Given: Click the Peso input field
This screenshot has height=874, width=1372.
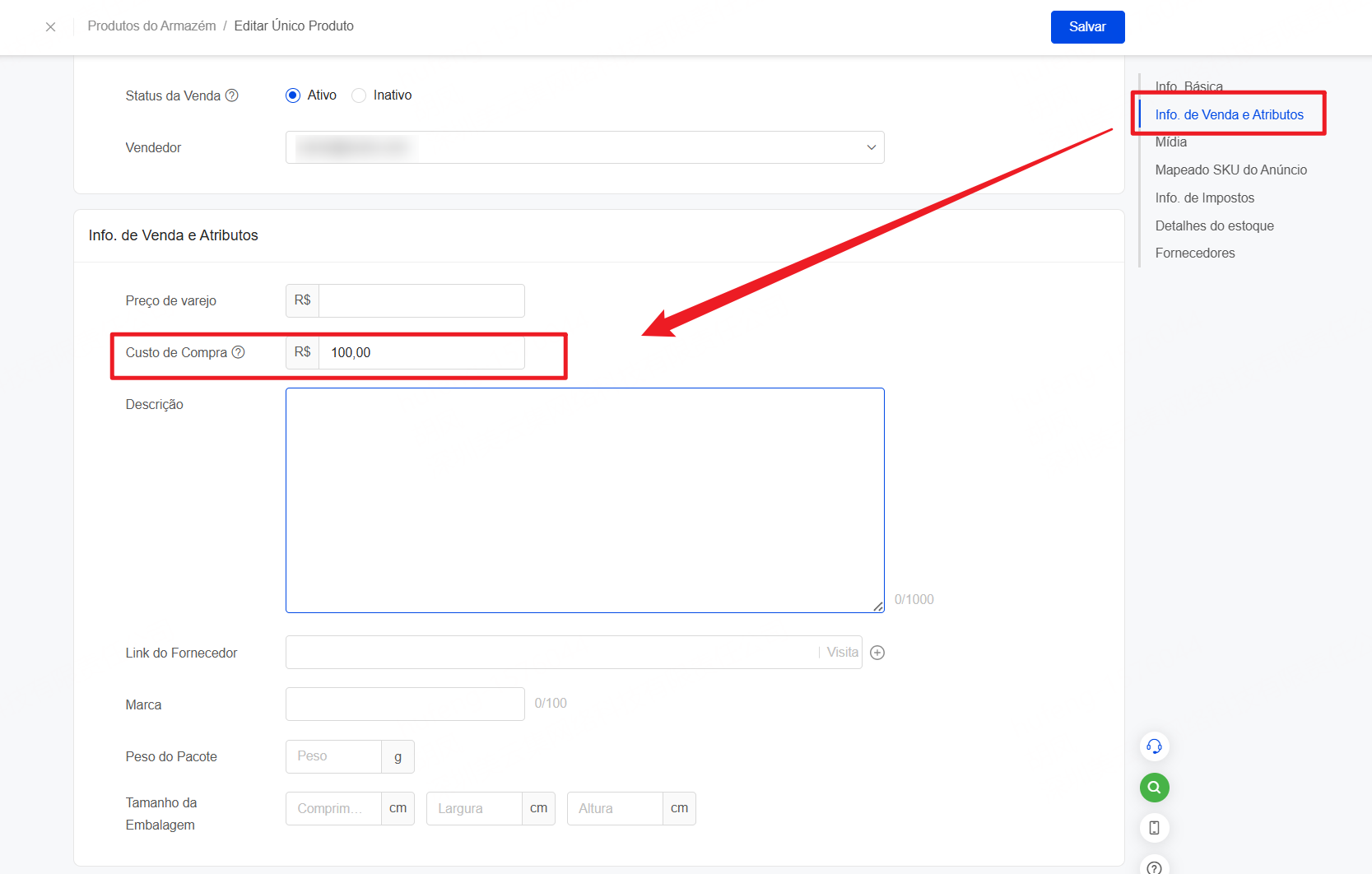Looking at the screenshot, I should point(333,756).
